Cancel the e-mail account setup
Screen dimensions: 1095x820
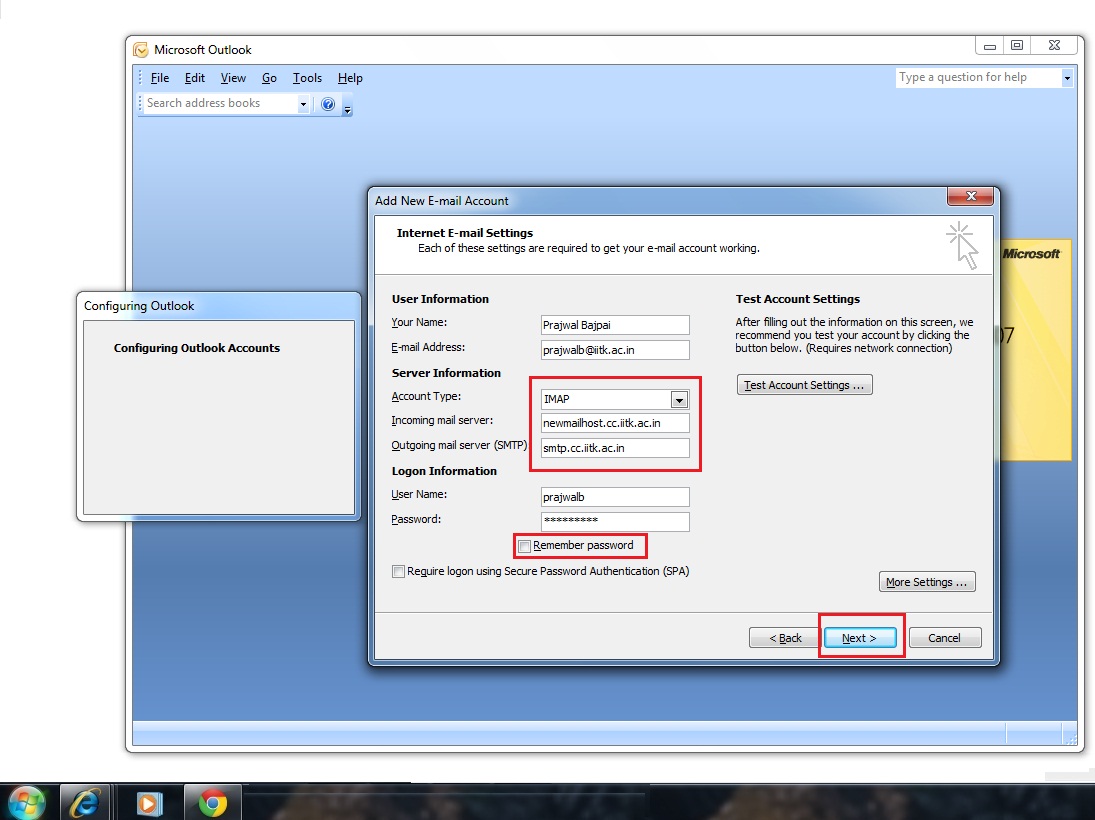[944, 638]
